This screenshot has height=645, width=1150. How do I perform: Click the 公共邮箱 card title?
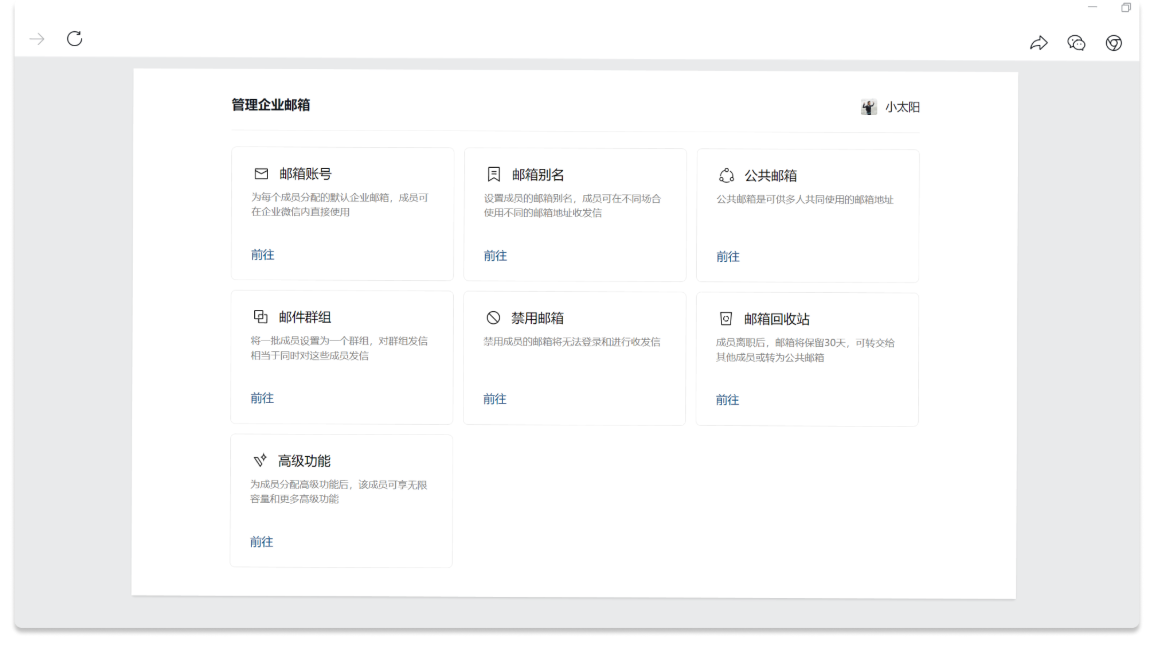[770, 175]
